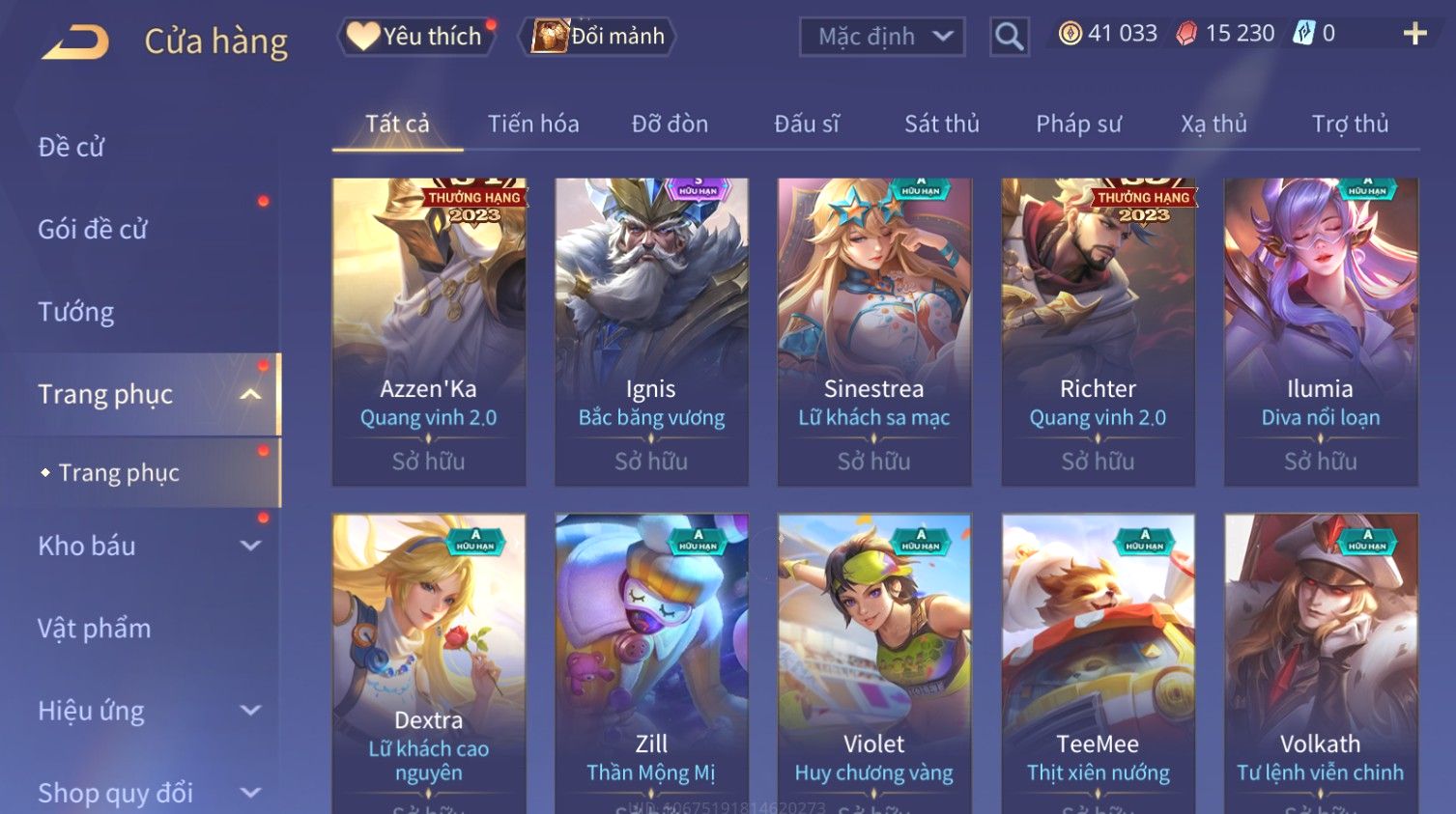This screenshot has width=1456, height=814.
Task: Open Yêu thích heart favorites
Action: (x=415, y=37)
